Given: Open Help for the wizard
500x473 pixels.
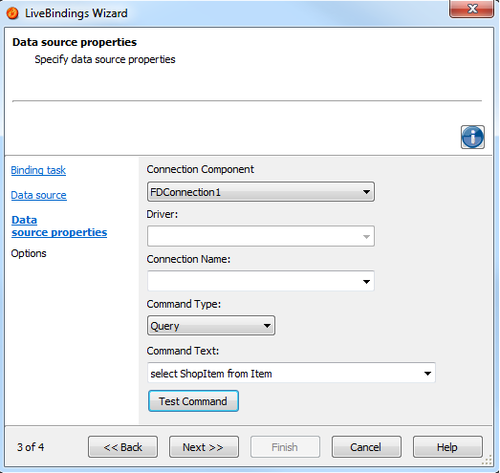Looking at the screenshot, I should pyautogui.click(x=448, y=447).
